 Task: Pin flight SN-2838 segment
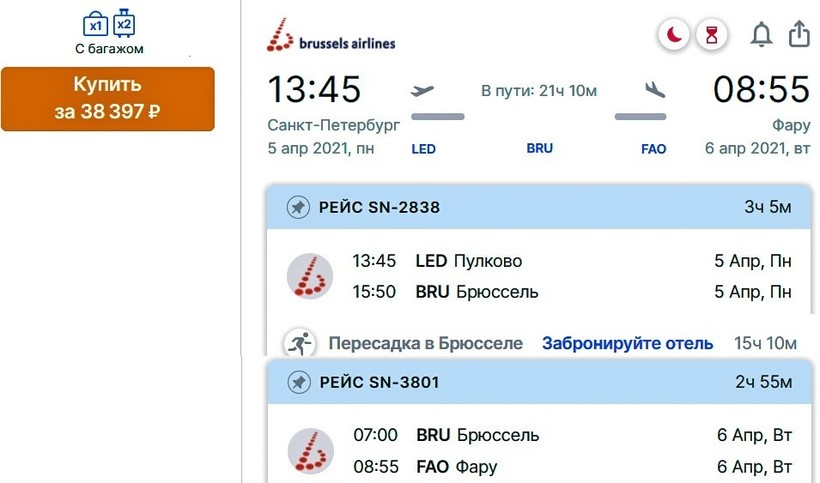297,208
